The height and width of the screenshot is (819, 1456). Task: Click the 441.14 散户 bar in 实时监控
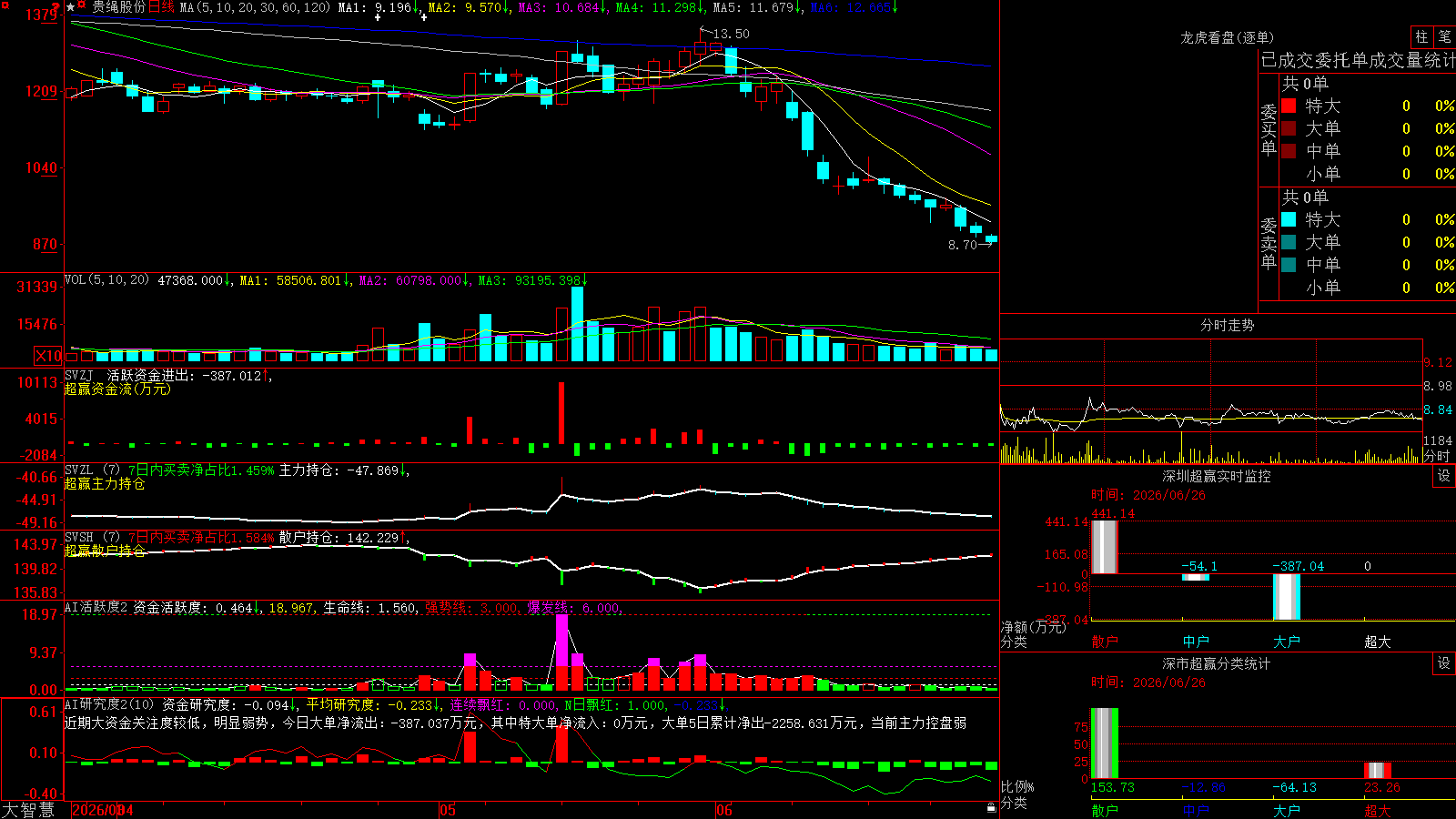[1105, 547]
